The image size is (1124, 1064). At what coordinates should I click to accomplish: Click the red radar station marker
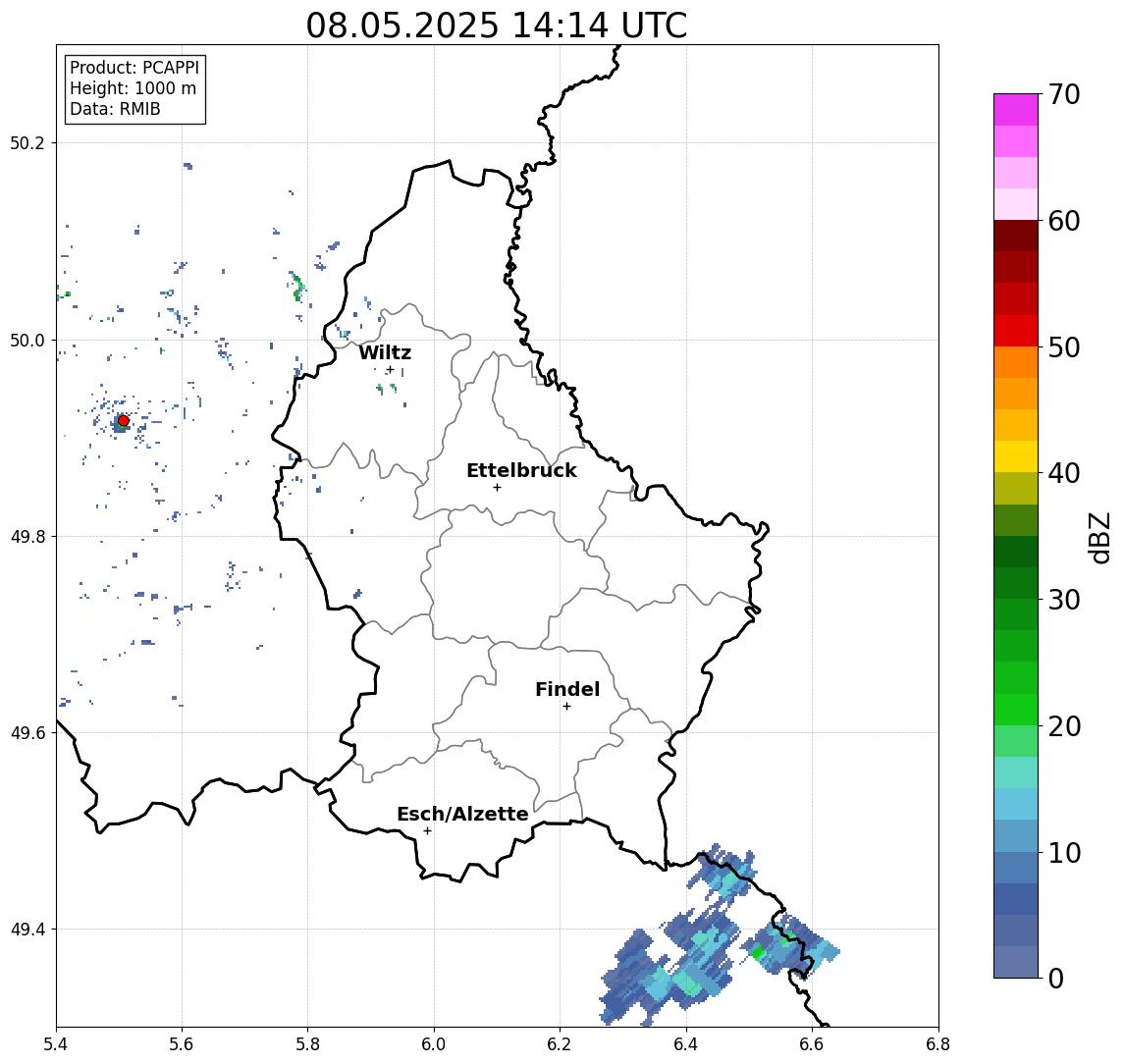pos(124,421)
